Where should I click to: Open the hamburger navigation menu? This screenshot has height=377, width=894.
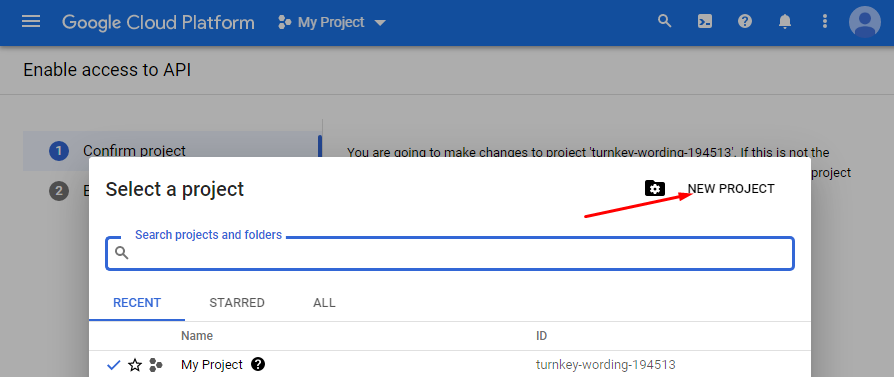pyautogui.click(x=31, y=22)
